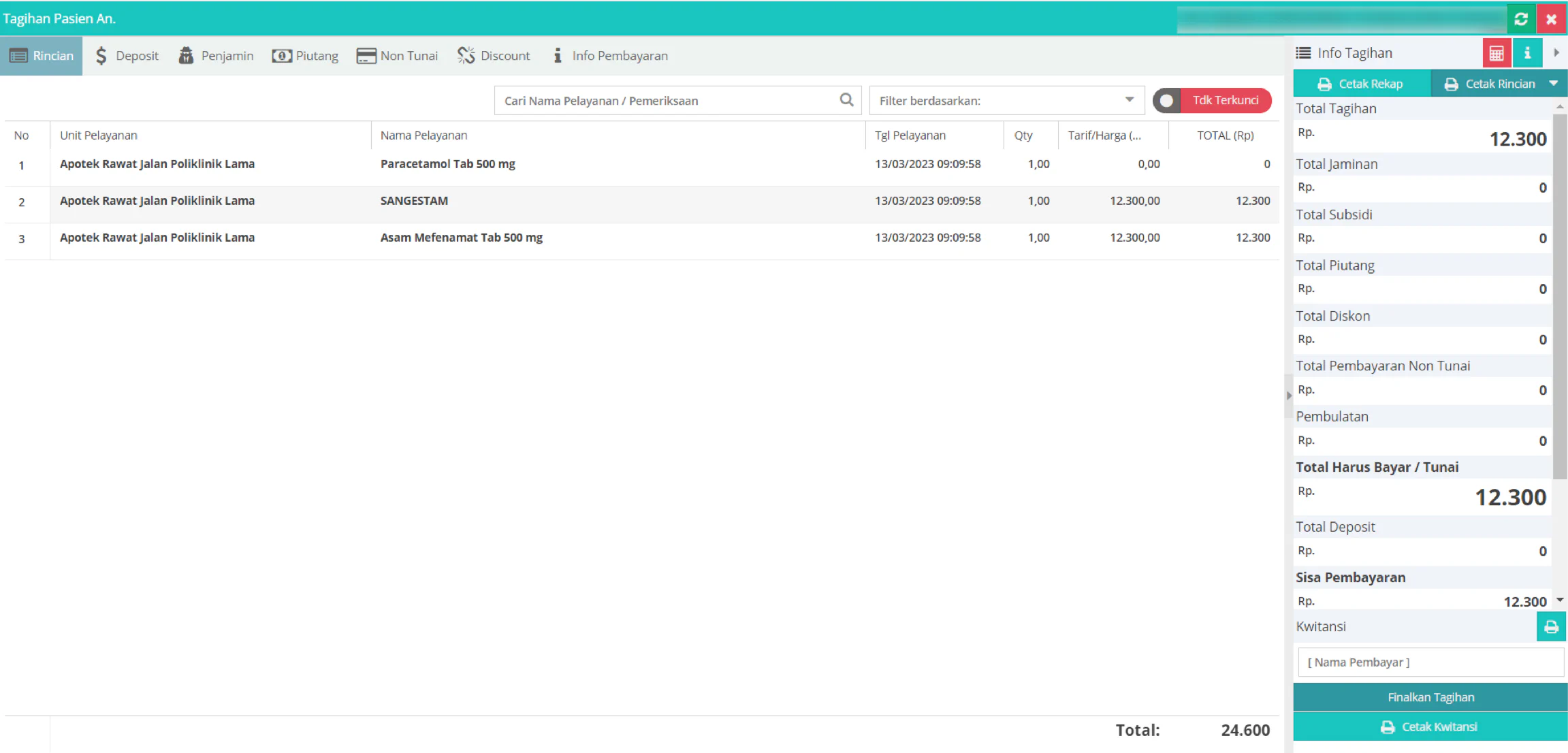Click the Qty column header

coord(1031,135)
